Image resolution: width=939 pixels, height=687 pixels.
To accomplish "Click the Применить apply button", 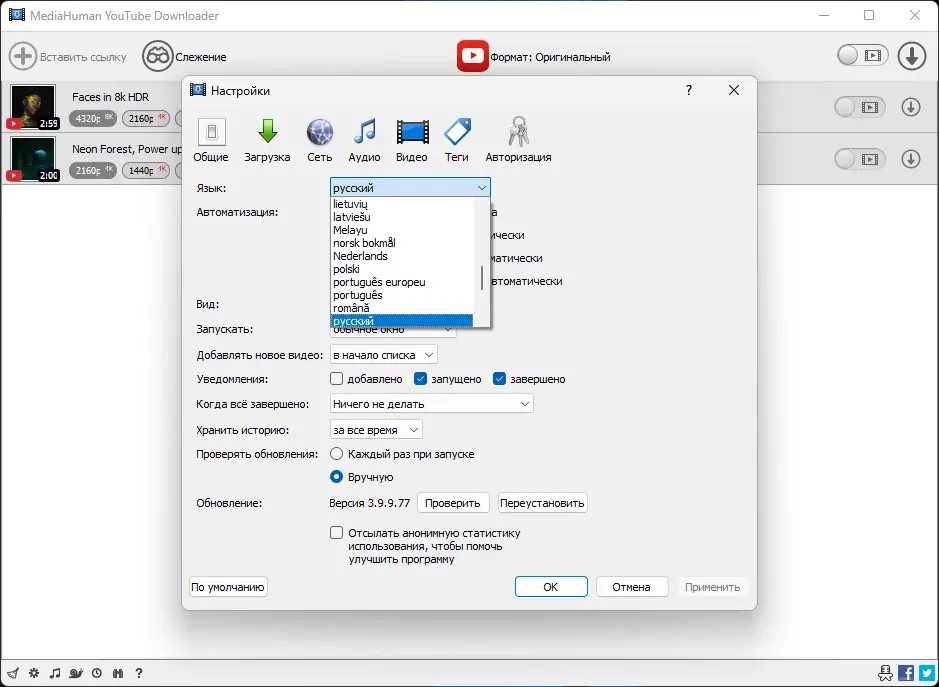I will pos(713,587).
